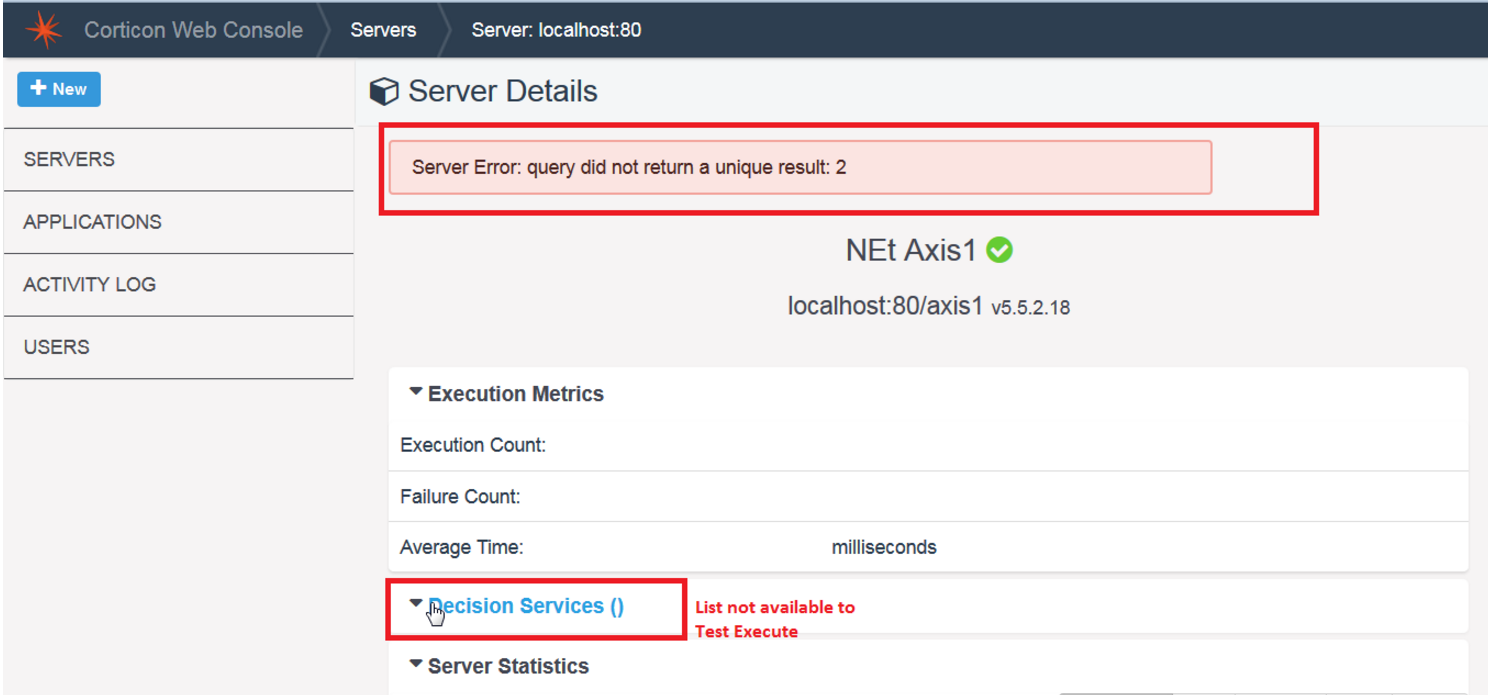1488x695 pixels.
Task: Click the localhost:80/axis1 address text
Action: [886, 306]
